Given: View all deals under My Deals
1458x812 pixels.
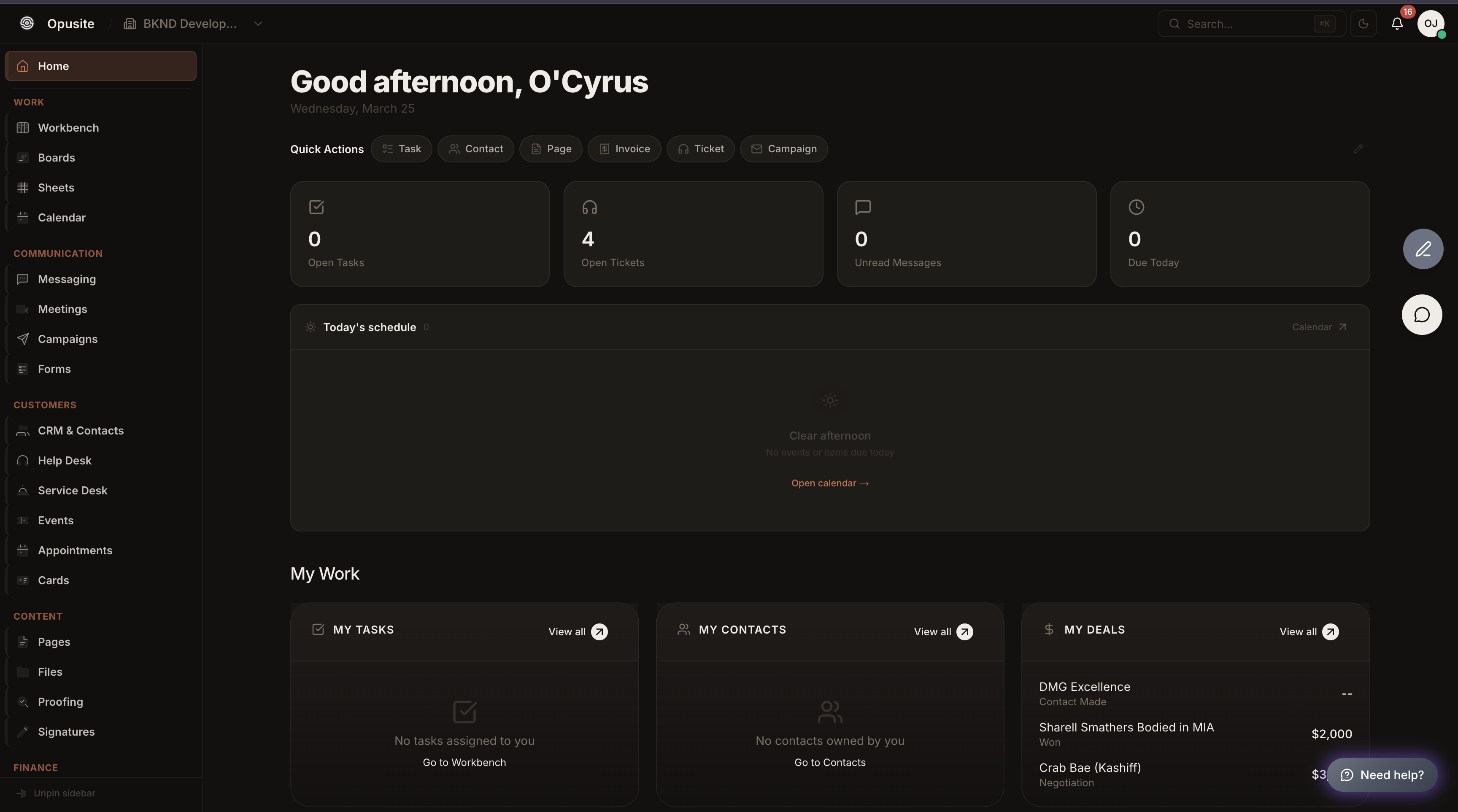Looking at the screenshot, I should 1308,631.
